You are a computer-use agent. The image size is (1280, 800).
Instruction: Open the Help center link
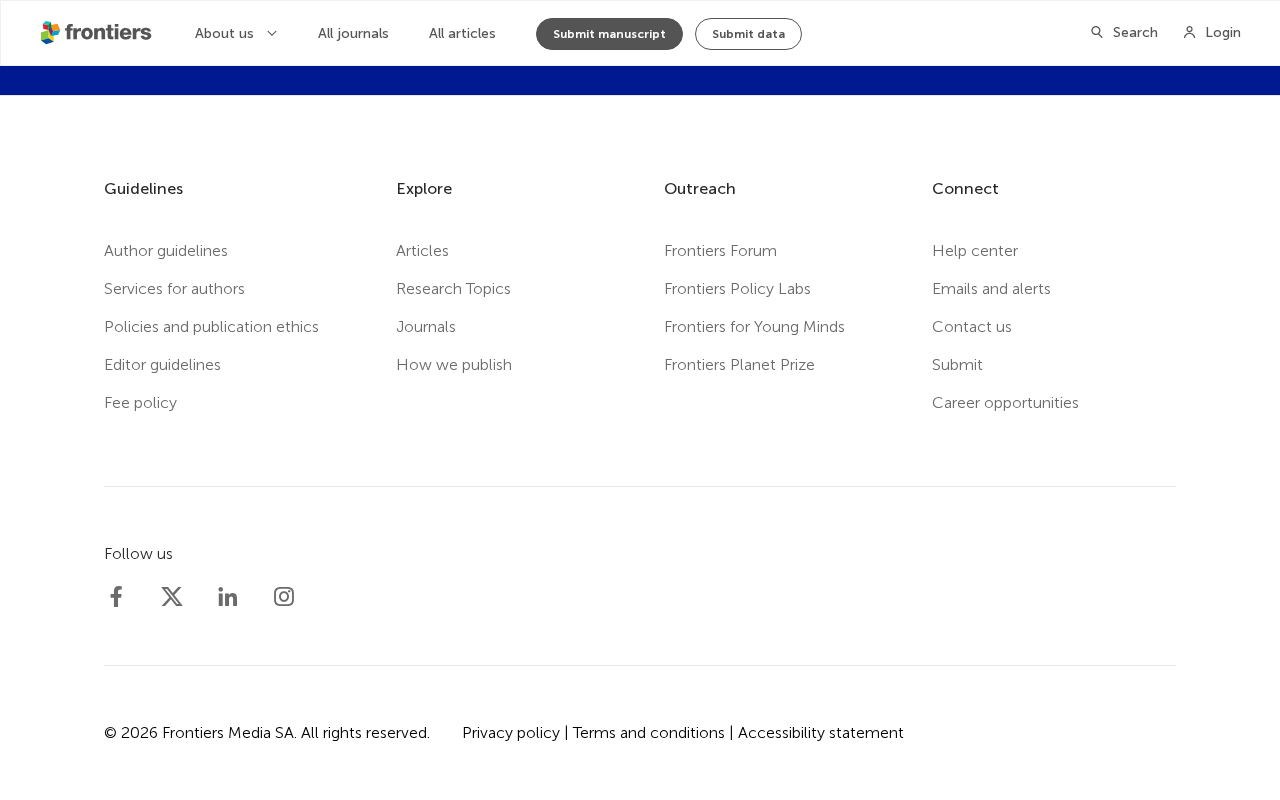coord(975,251)
